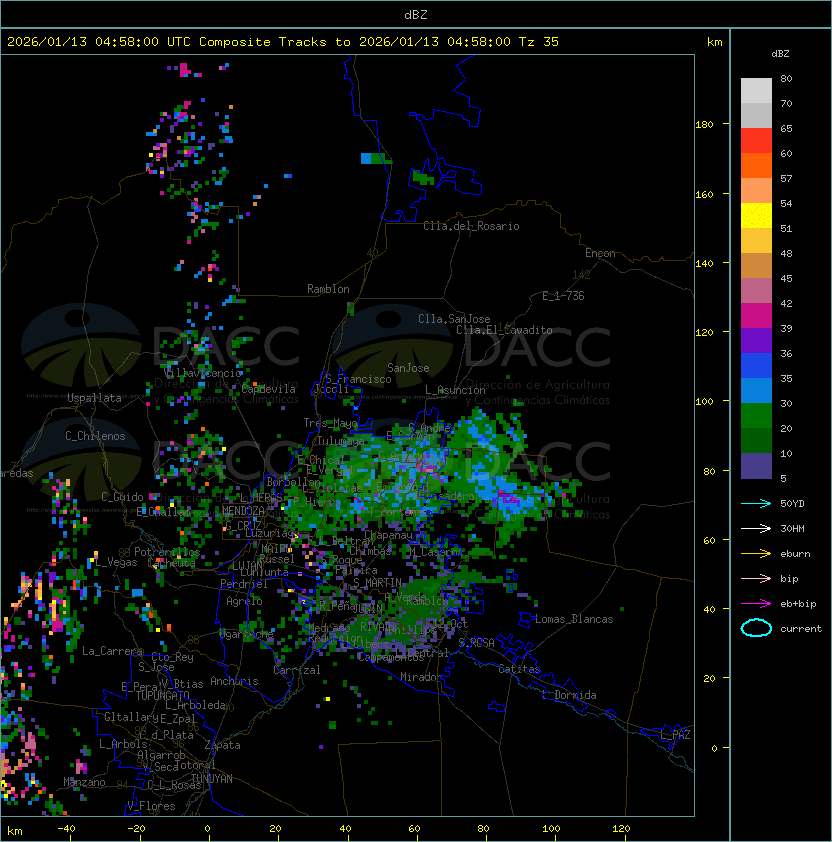Click the 'Clla.El_Cavadito' map label

tap(504, 330)
